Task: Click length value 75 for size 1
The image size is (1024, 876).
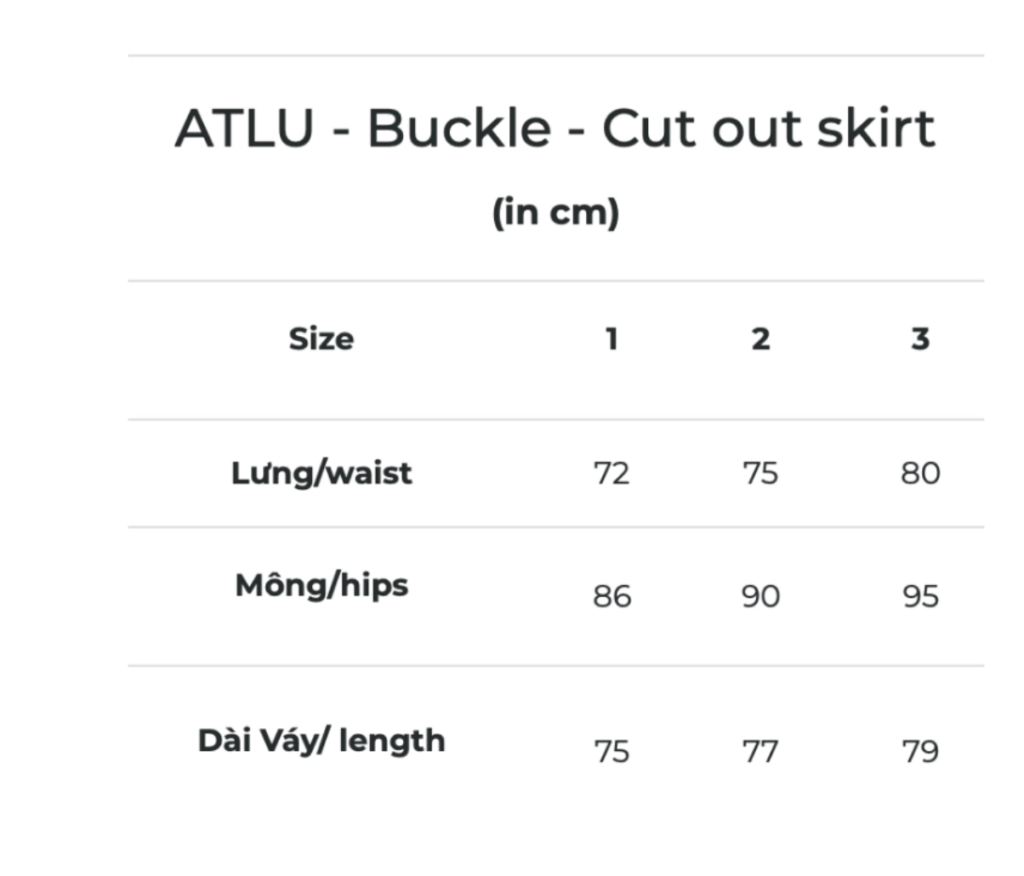Action: [611, 751]
